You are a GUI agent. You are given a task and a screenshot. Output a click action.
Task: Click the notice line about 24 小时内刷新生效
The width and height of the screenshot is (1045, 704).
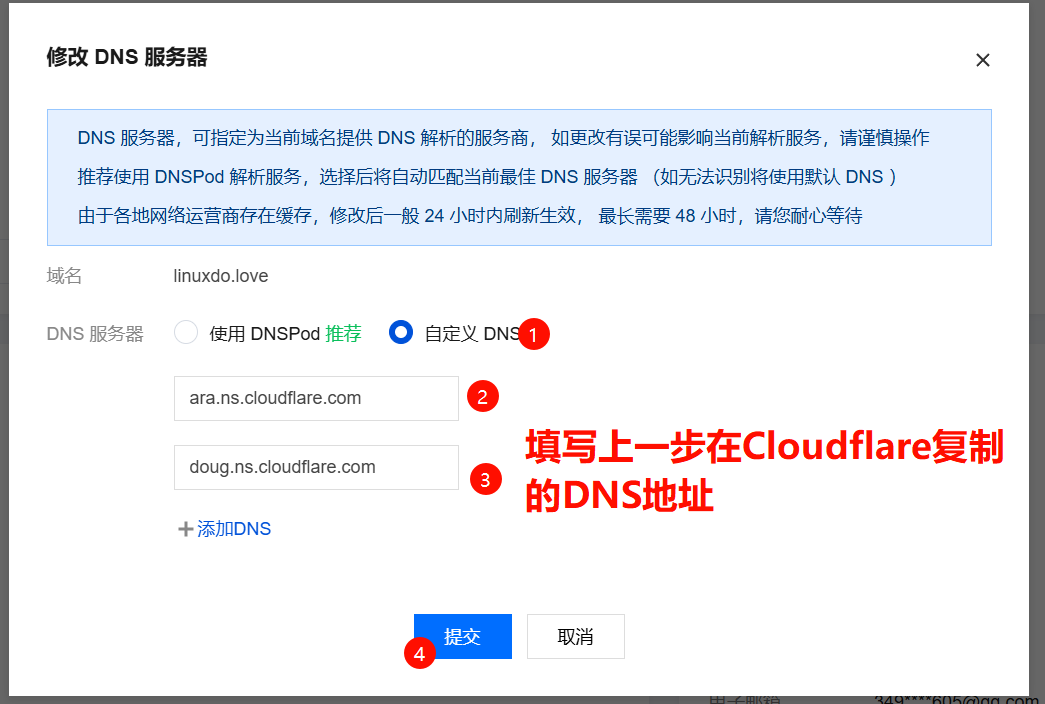coord(470,215)
